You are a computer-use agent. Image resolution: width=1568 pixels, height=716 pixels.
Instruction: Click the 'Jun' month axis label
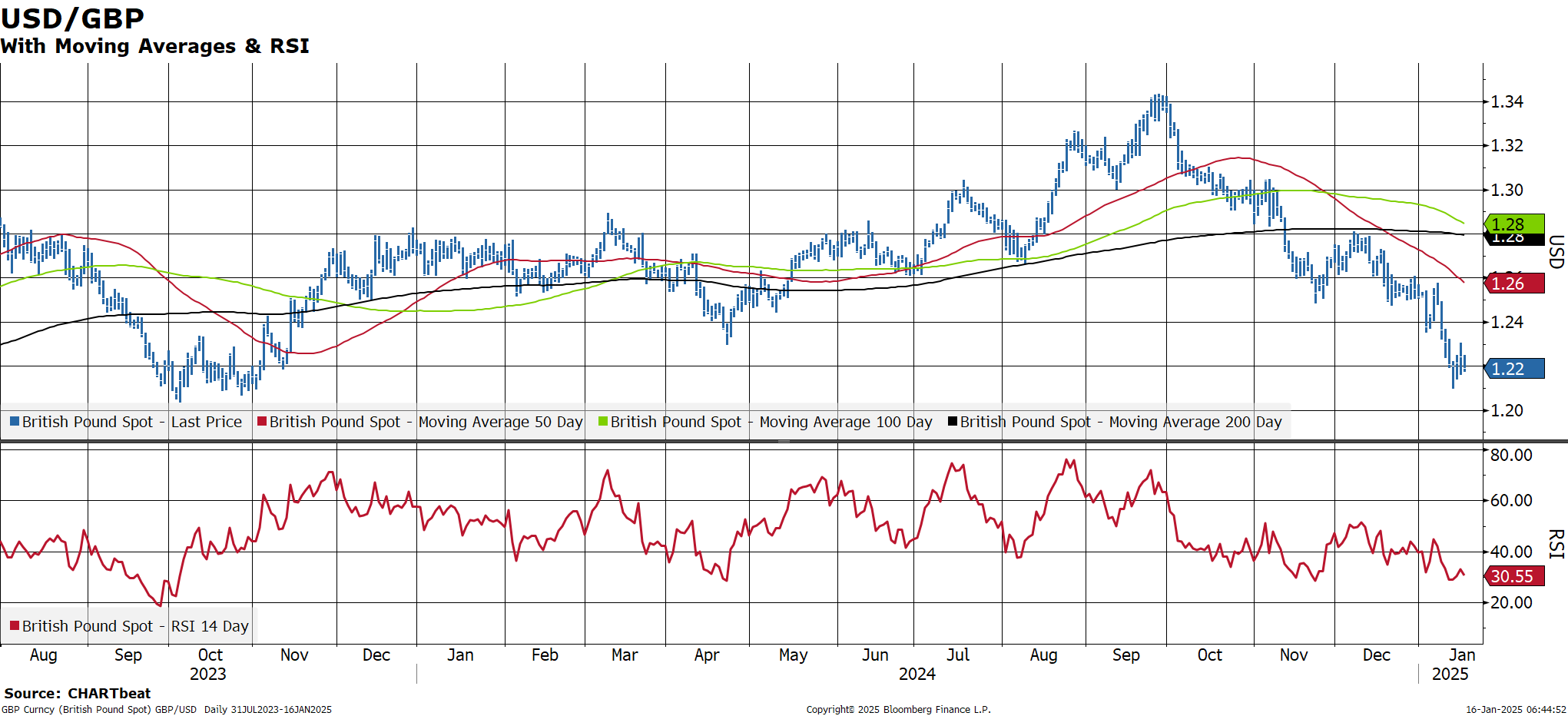coord(875,655)
